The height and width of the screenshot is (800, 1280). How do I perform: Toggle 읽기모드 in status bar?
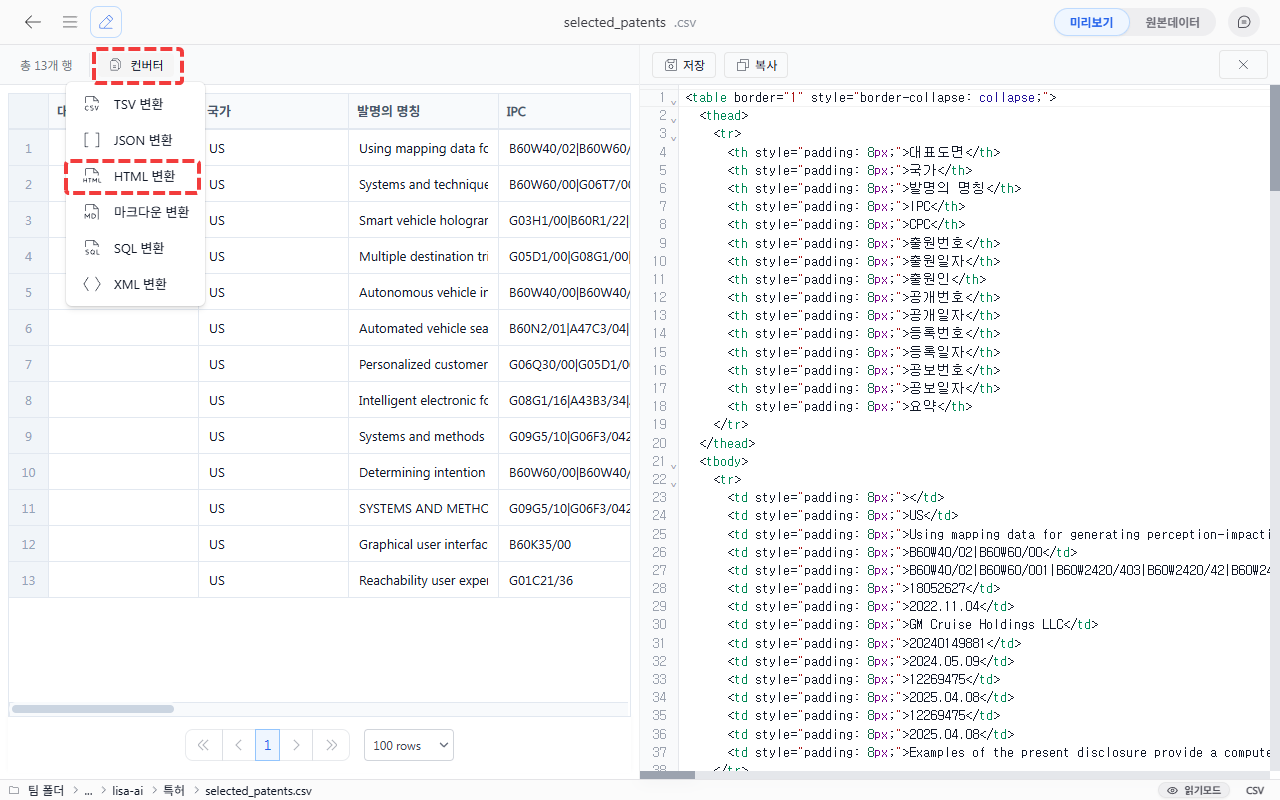[x=1194, y=790]
